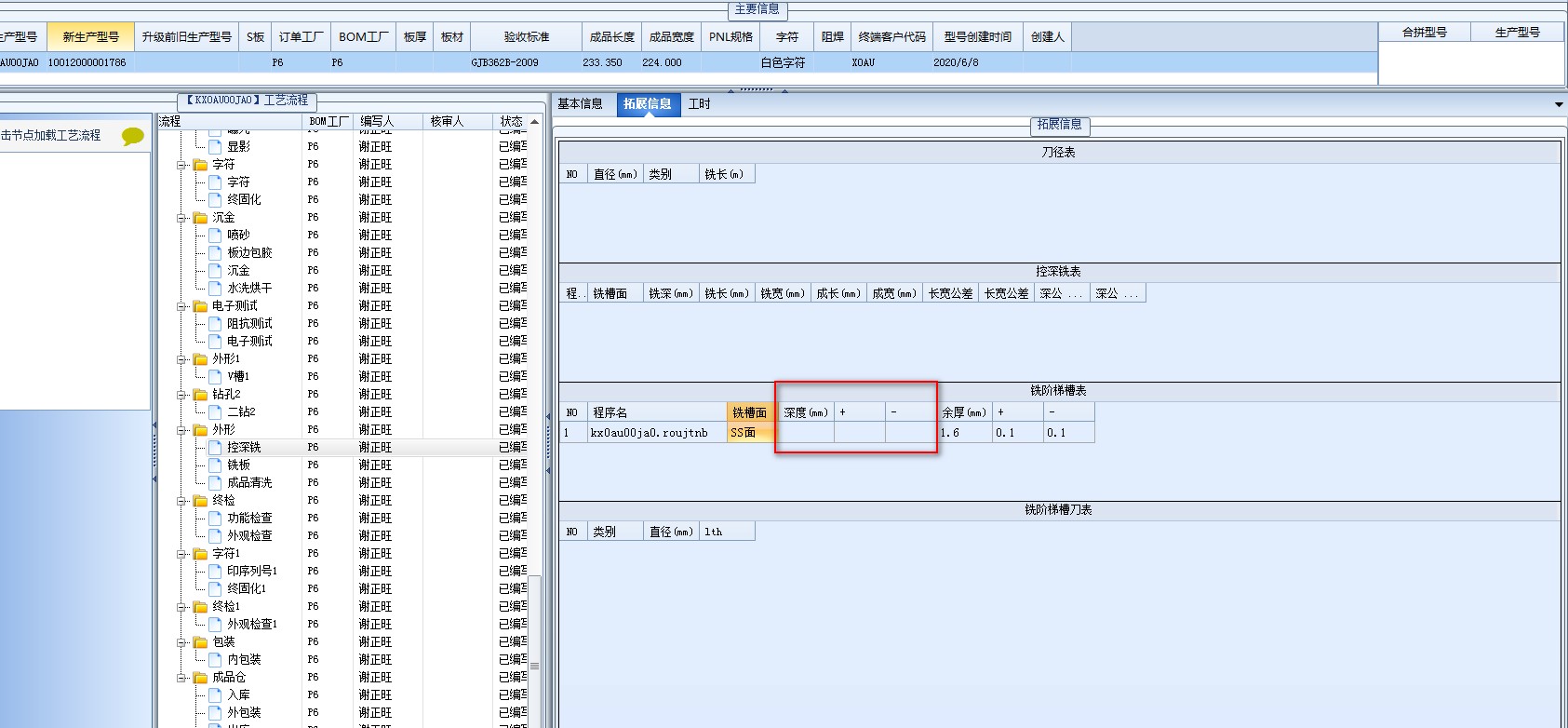This screenshot has height=728, width=1568.
Task: Click folder icon of 电子测试 group
Action: pyautogui.click(x=200, y=305)
